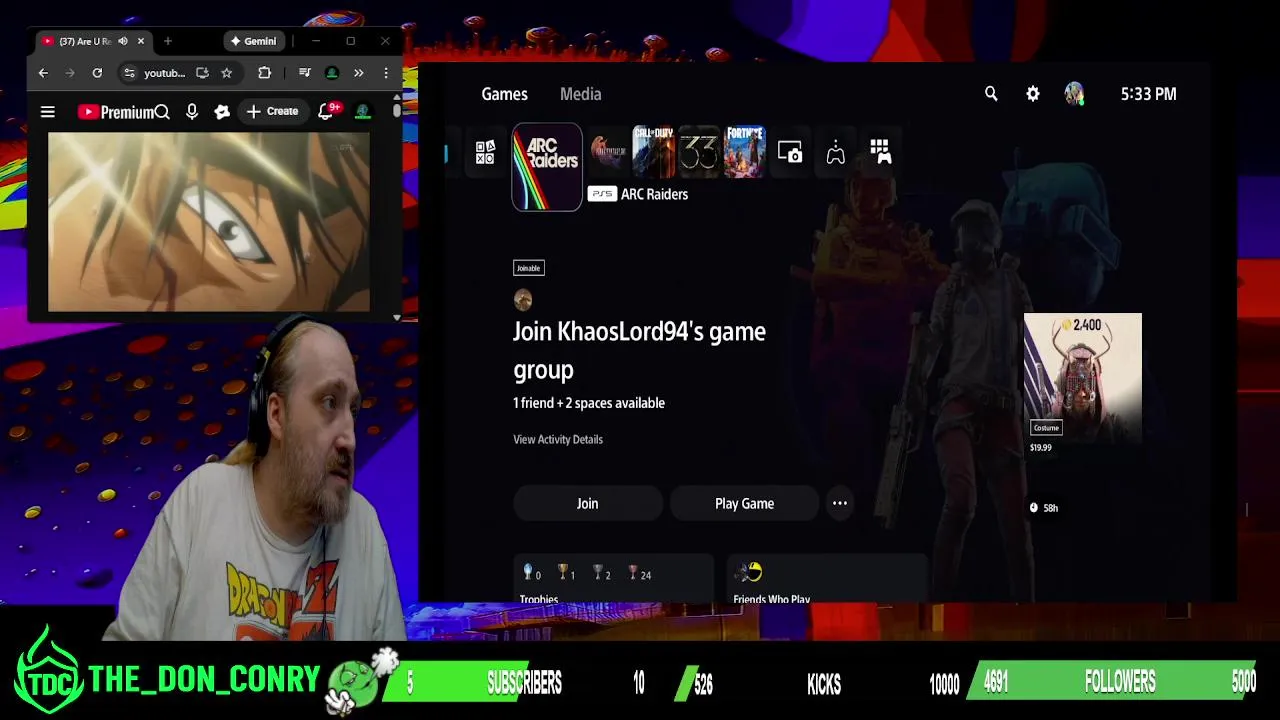Open the PlayStation profile avatar
Screen dimensions: 1280x720
(x=1074, y=94)
